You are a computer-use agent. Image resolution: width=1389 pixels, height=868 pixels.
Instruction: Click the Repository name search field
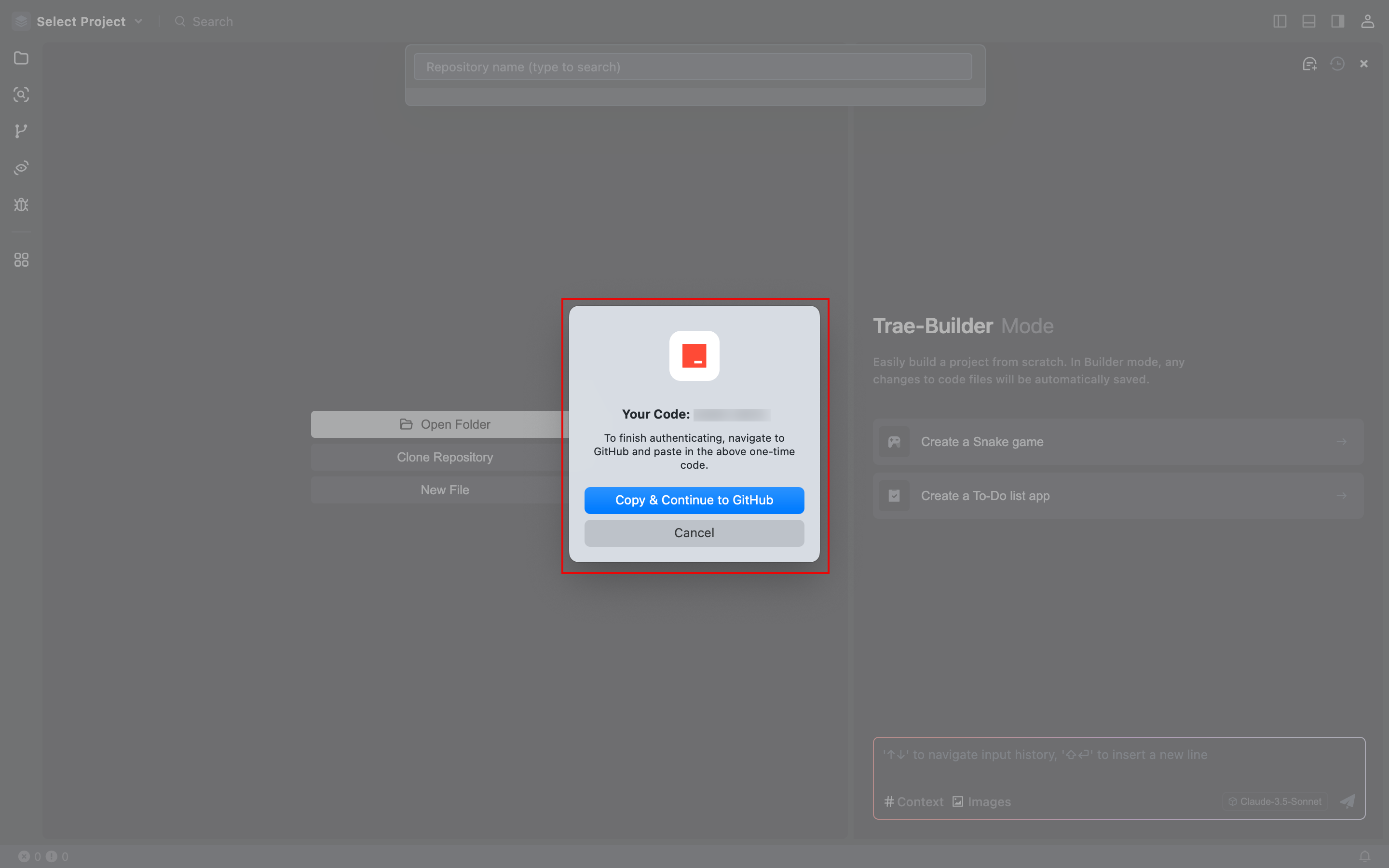(692, 67)
